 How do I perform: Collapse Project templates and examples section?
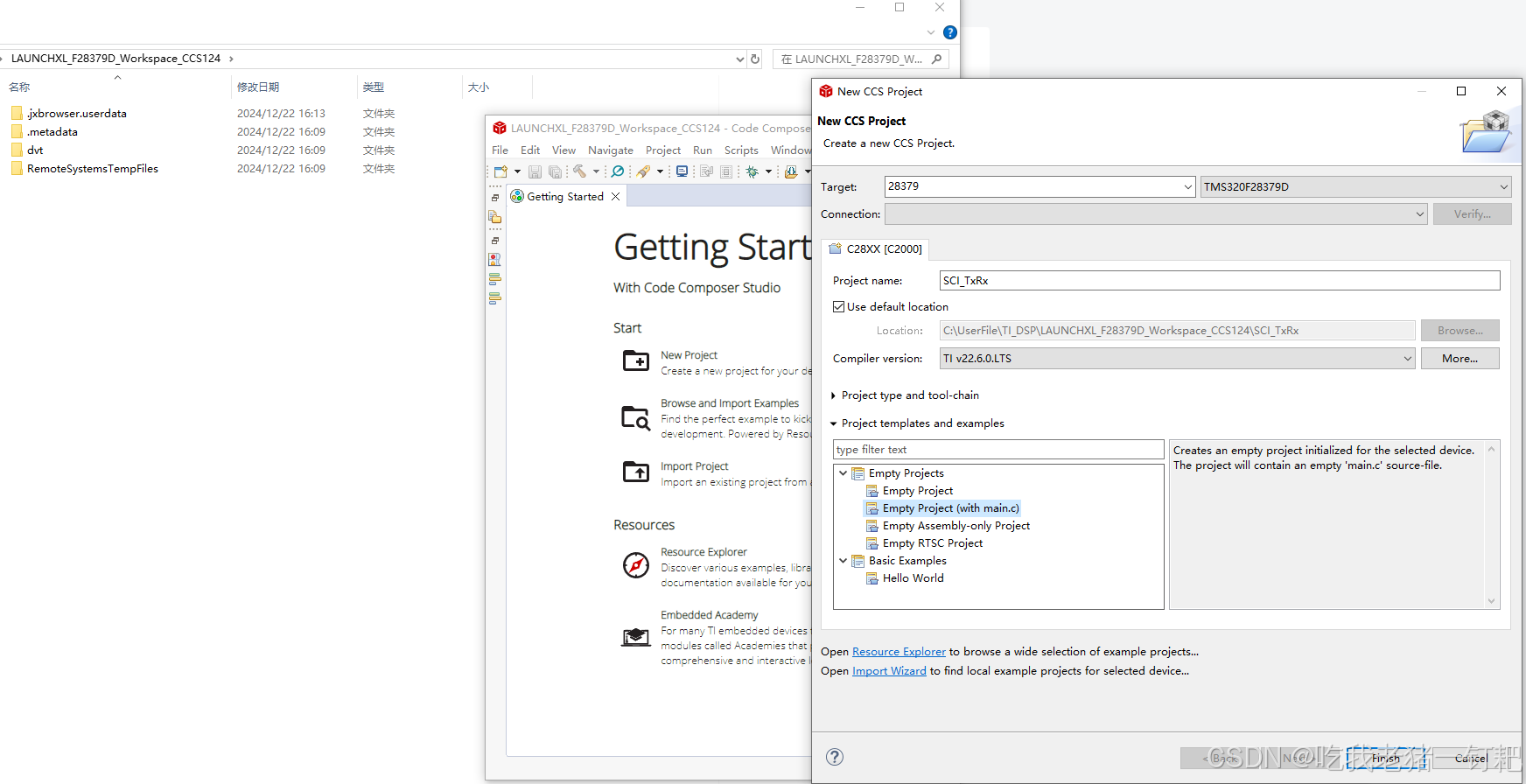pos(833,423)
